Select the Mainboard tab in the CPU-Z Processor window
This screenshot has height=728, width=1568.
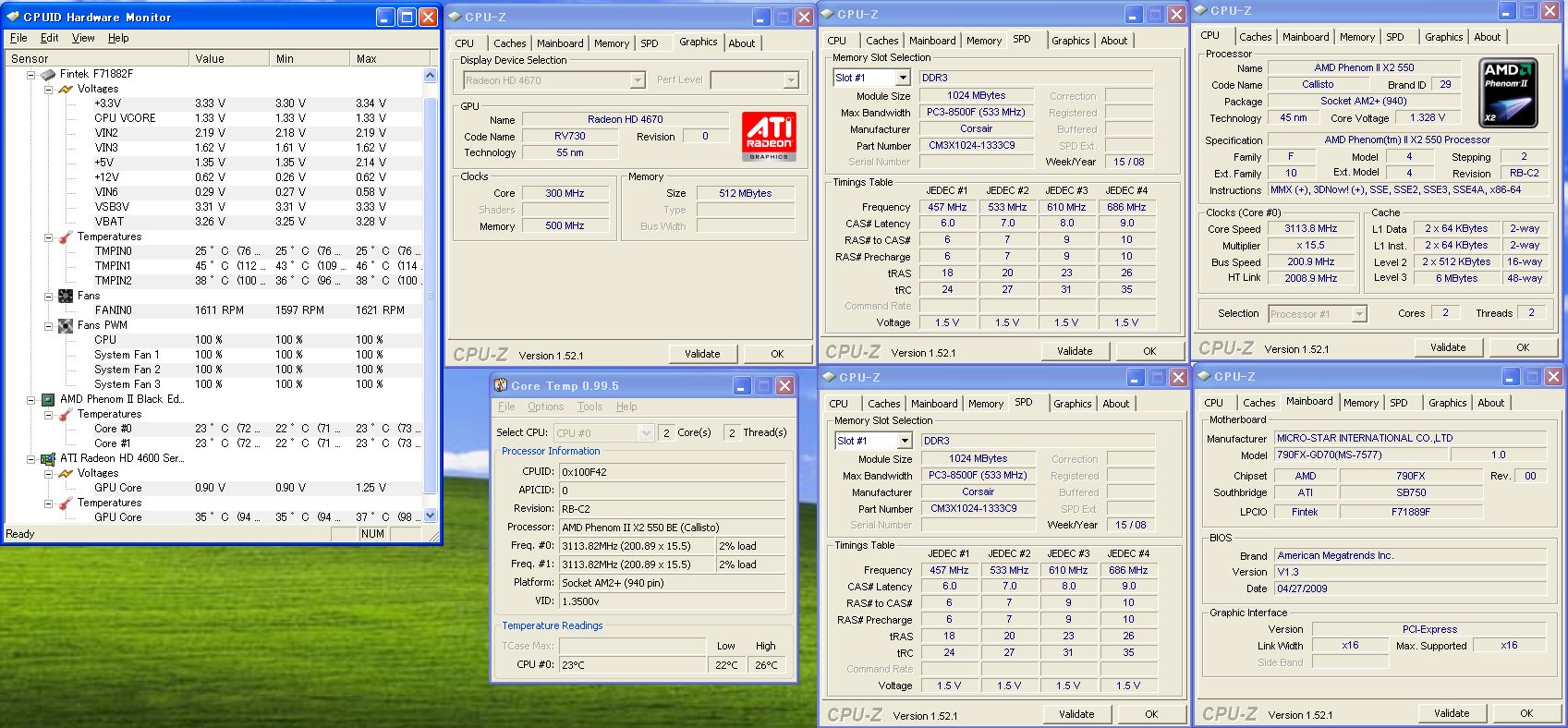[1306, 37]
